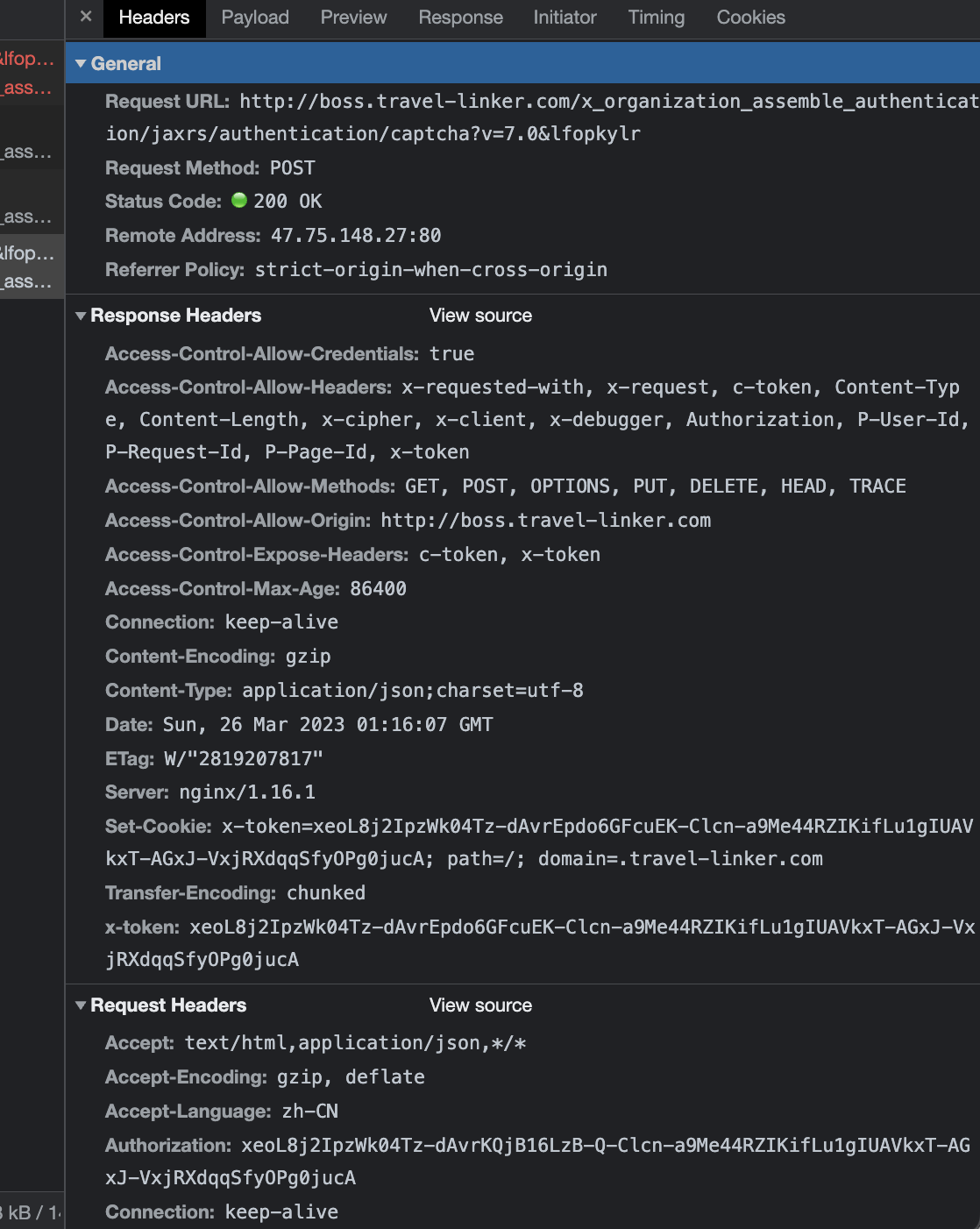Open the Cookies tab
Screen dimensions: 980x1229
(x=750, y=18)
